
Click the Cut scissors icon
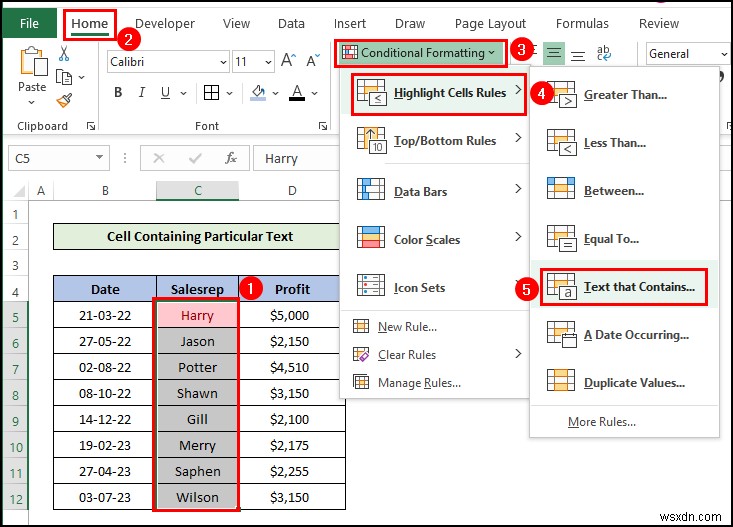coord(64,54)
